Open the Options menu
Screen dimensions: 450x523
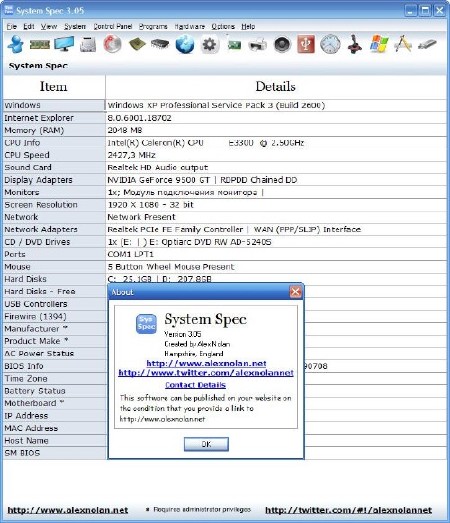223,26
